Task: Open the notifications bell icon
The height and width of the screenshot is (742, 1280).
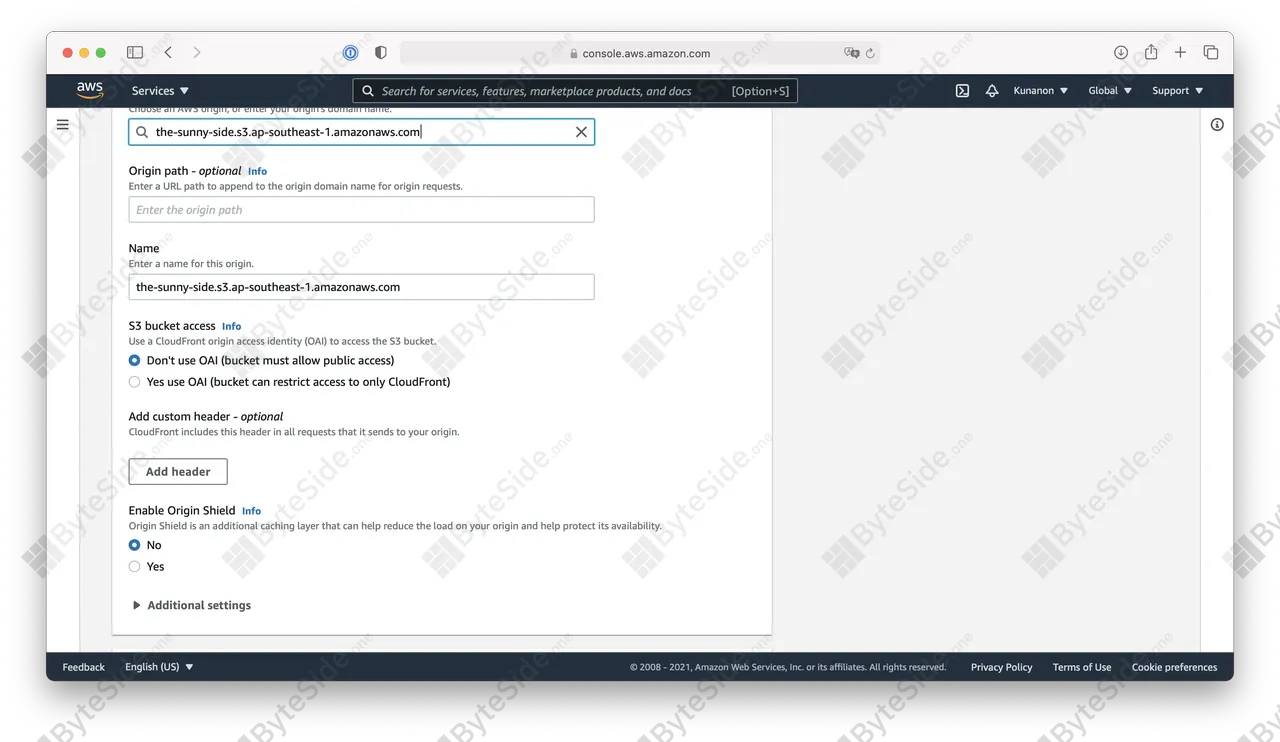Action: pos(992,91)
